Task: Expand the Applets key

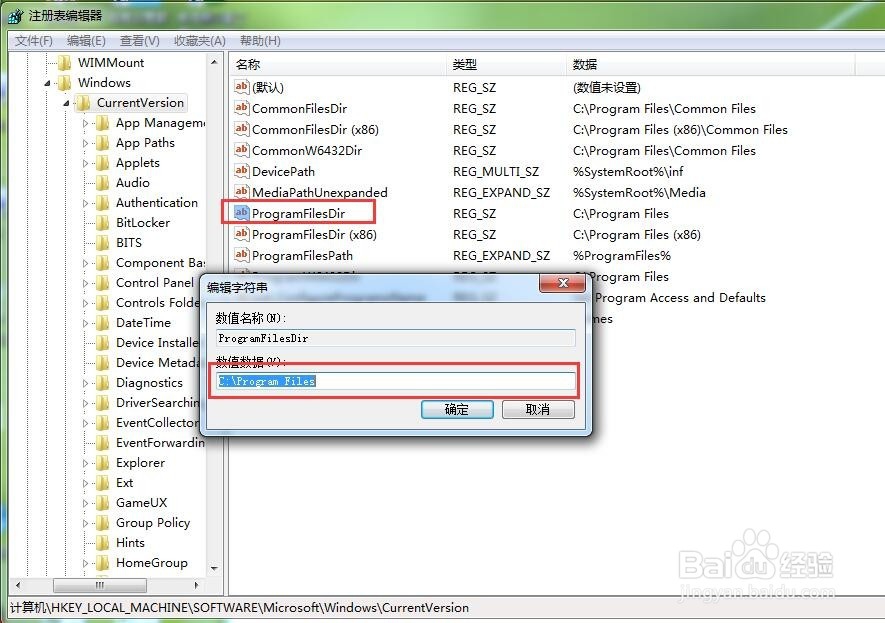Action: 85,164
